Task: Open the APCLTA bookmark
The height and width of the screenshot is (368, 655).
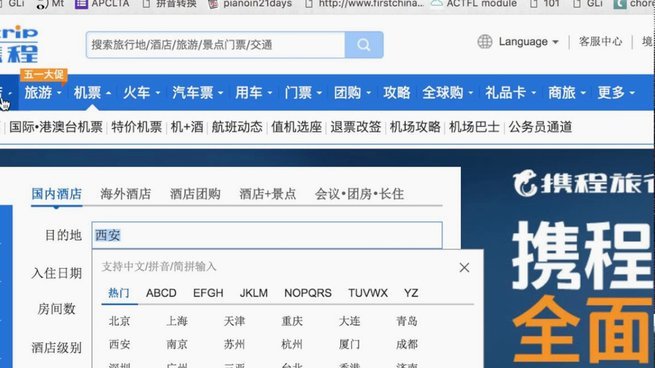Action: pyautogui.click(x=102, y=4)
